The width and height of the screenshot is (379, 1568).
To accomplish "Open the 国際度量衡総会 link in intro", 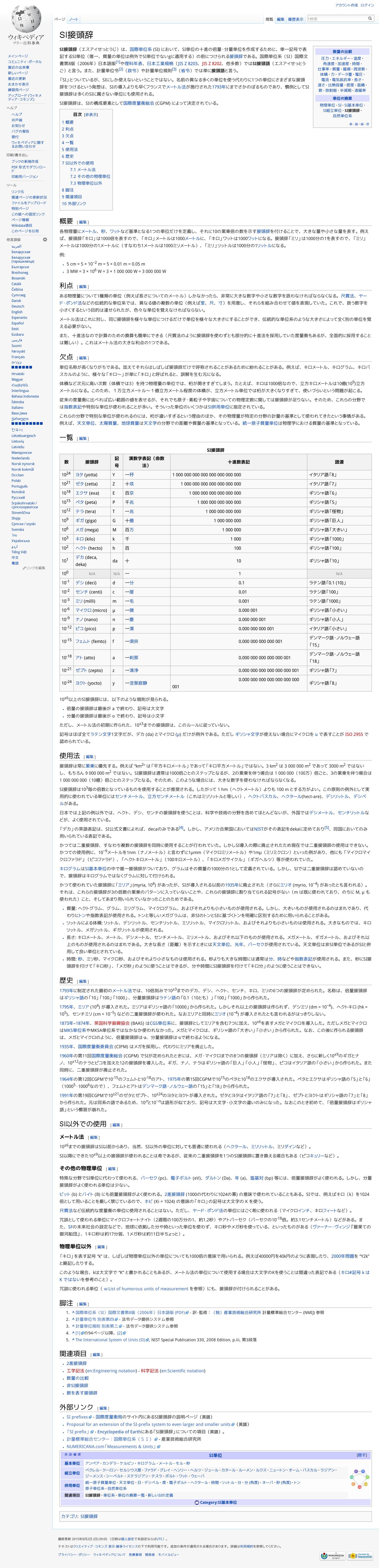I will point(139,103).
